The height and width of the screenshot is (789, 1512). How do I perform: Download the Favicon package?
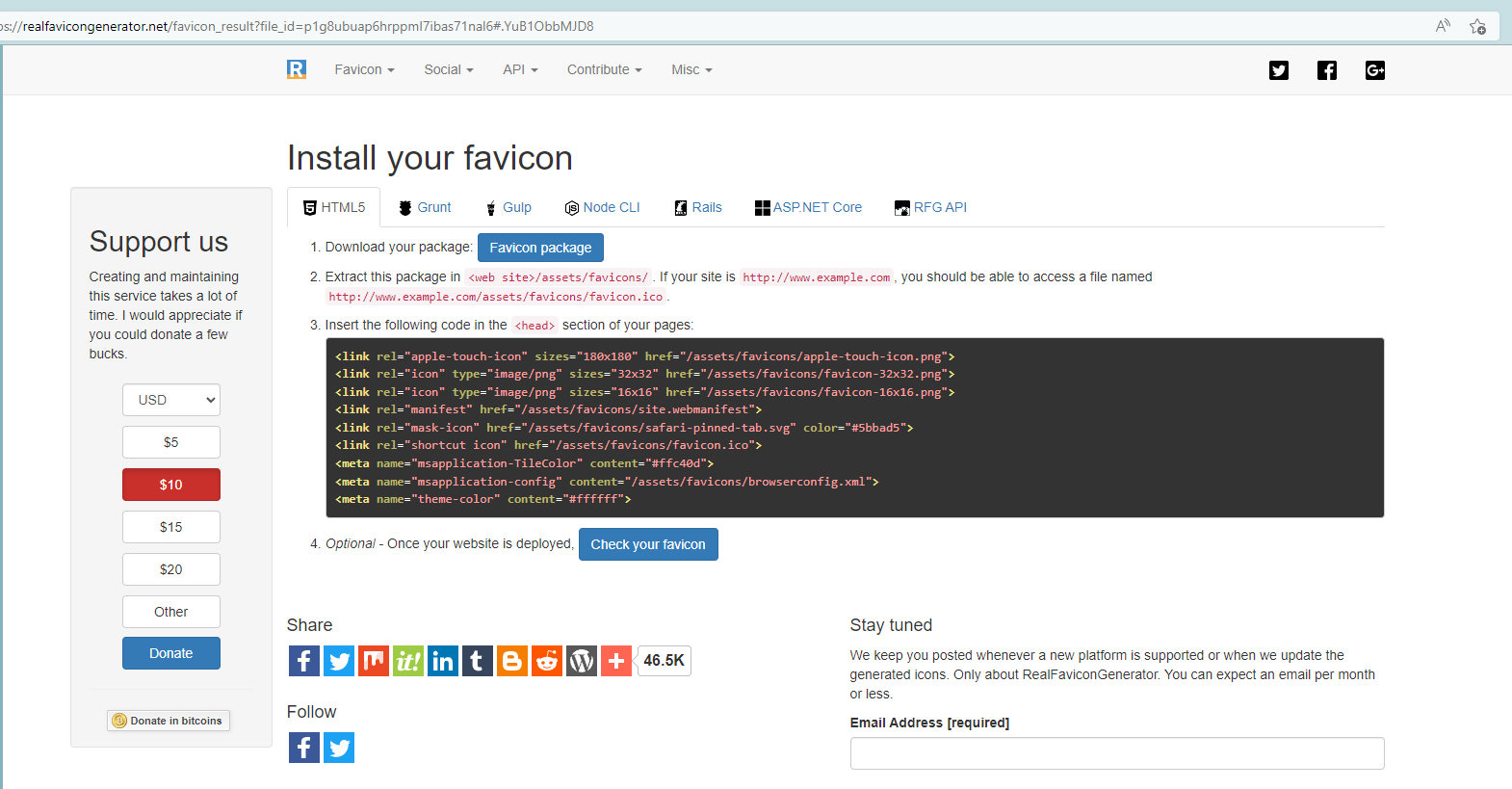[x=540, y=248]
